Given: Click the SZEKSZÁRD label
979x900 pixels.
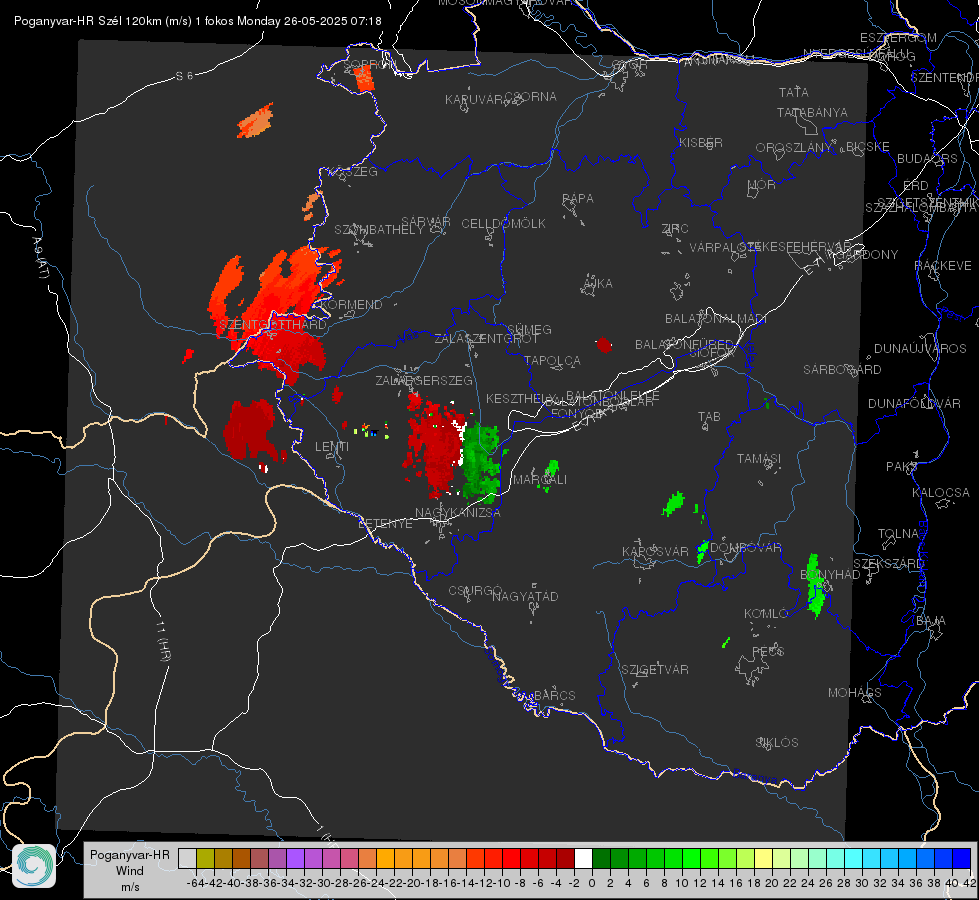Looking at the screenshot, I should [888, 564].
